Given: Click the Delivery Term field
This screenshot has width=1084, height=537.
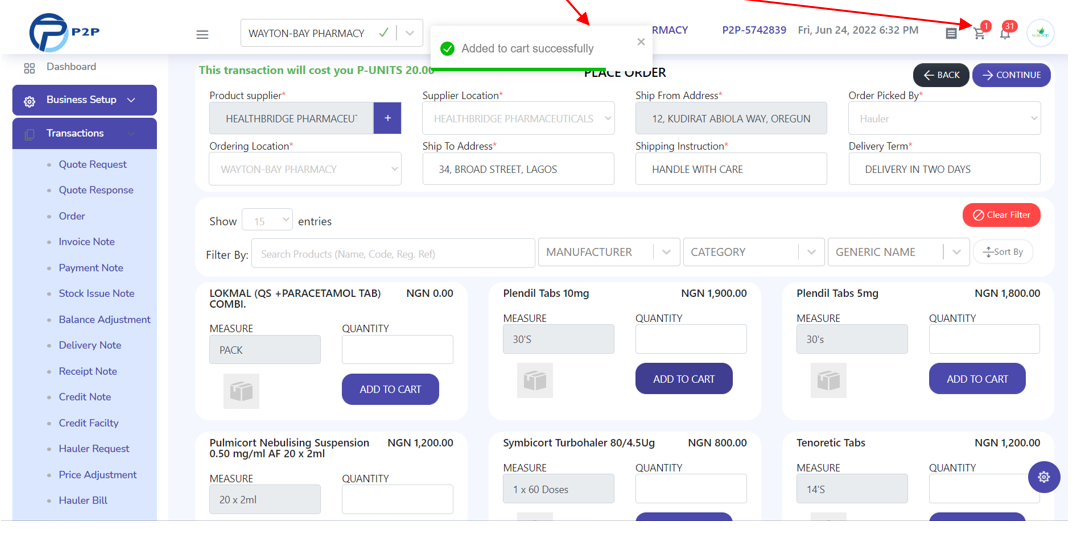Looking at the screenshot, I should coord(944,169).
